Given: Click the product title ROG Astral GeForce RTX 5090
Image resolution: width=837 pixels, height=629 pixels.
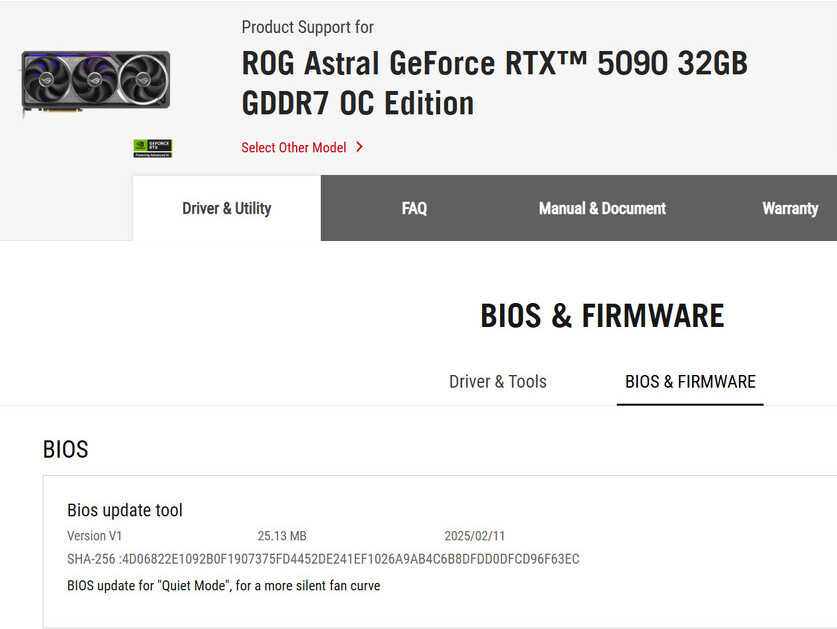Looking at the screenshot, I should [x=494, y=83].
